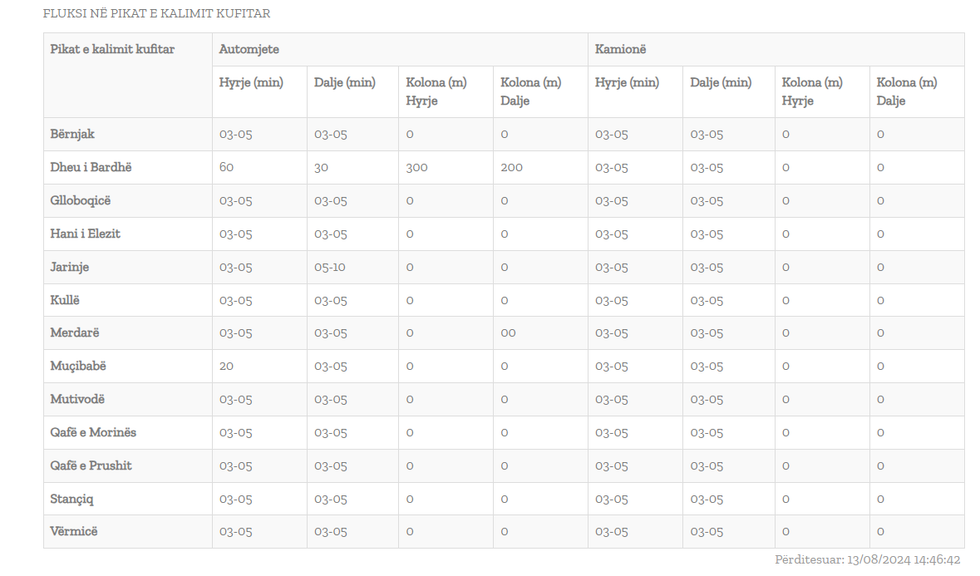
Task: Click the 00 cell in Merdarë row
Action: 508,332
